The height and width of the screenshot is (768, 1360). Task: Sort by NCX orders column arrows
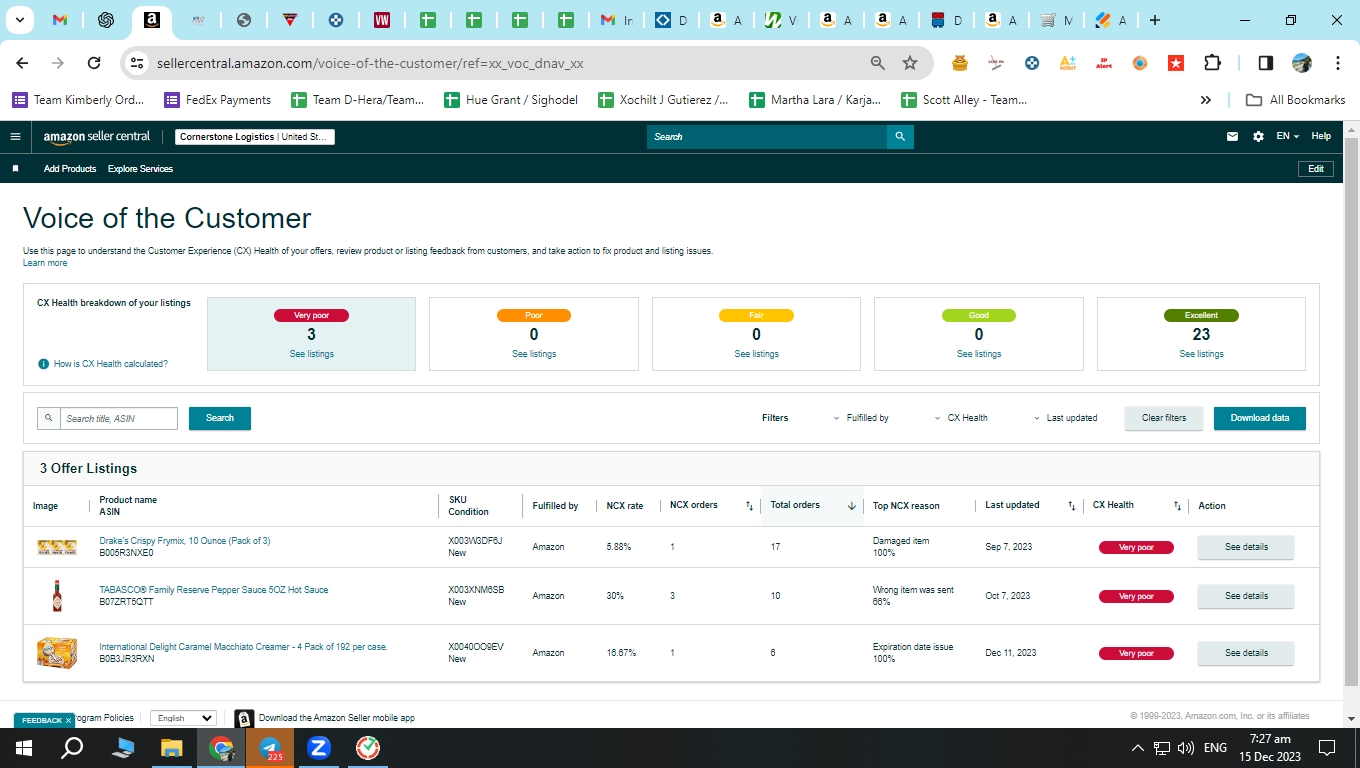point(749,506)
